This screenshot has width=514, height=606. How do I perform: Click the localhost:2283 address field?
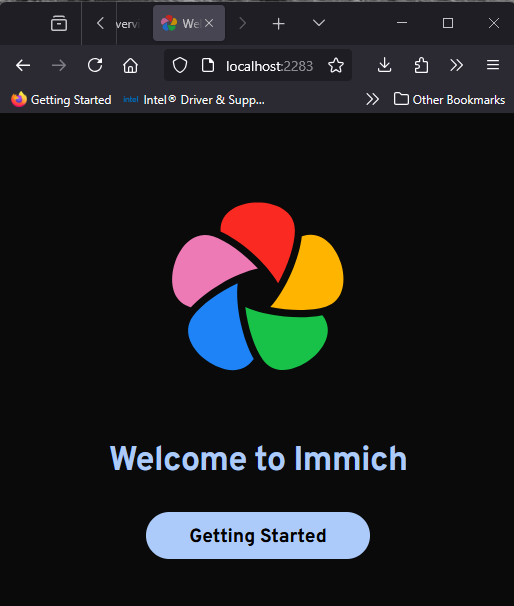pyautogui.click(x=269, y=66)
